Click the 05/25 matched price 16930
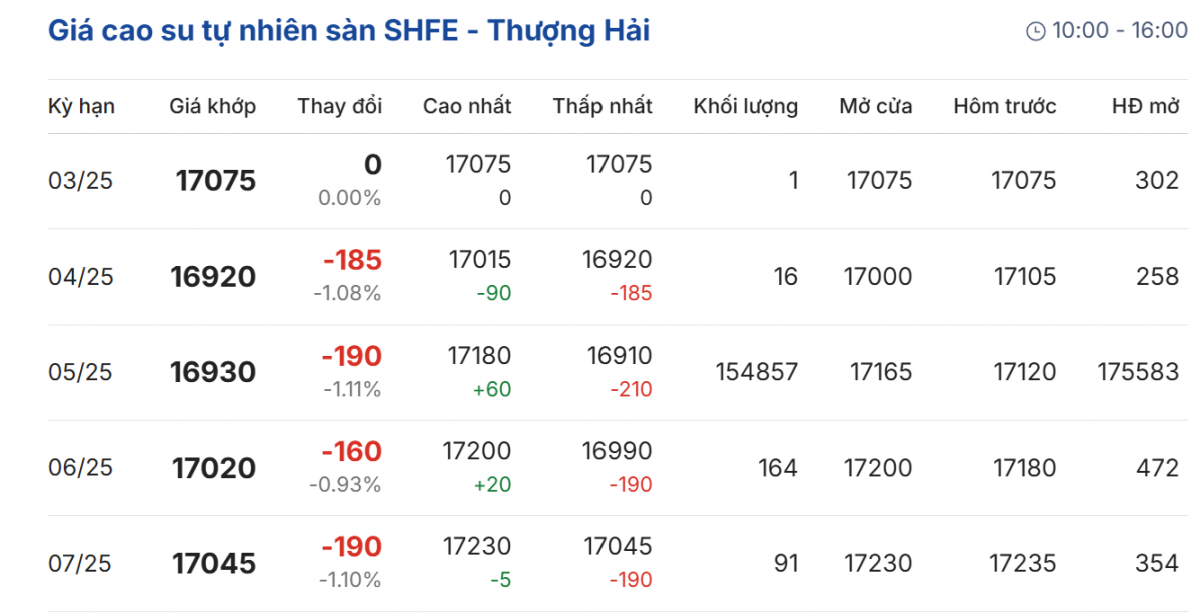 point(213,373)
